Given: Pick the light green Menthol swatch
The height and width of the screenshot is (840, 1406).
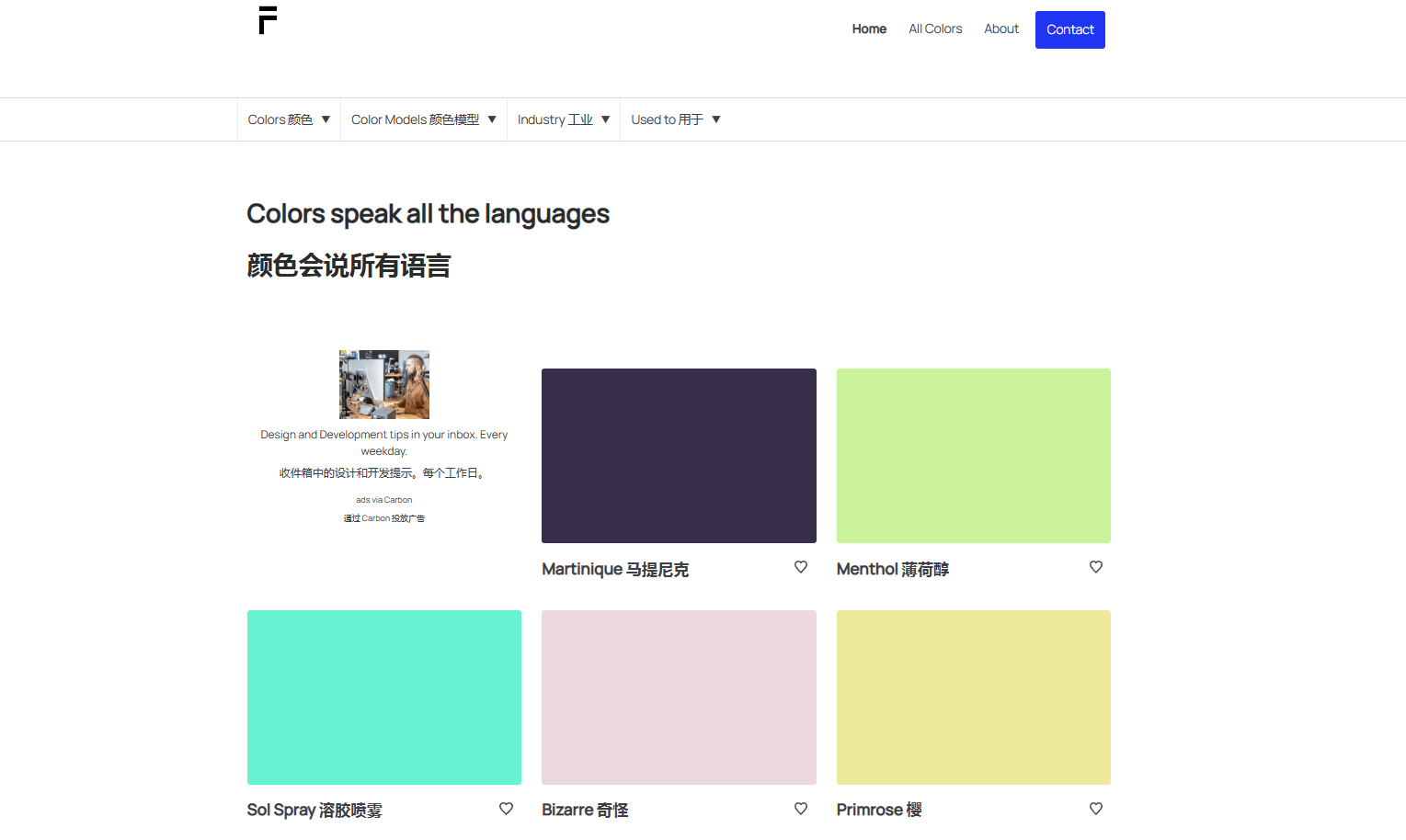Looking at the screenshot, I should pos(973,456).
